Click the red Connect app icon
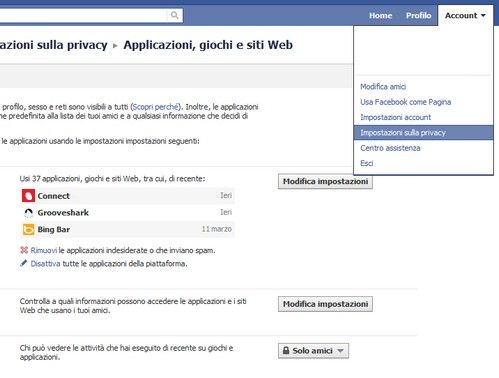 click(28, 196)
